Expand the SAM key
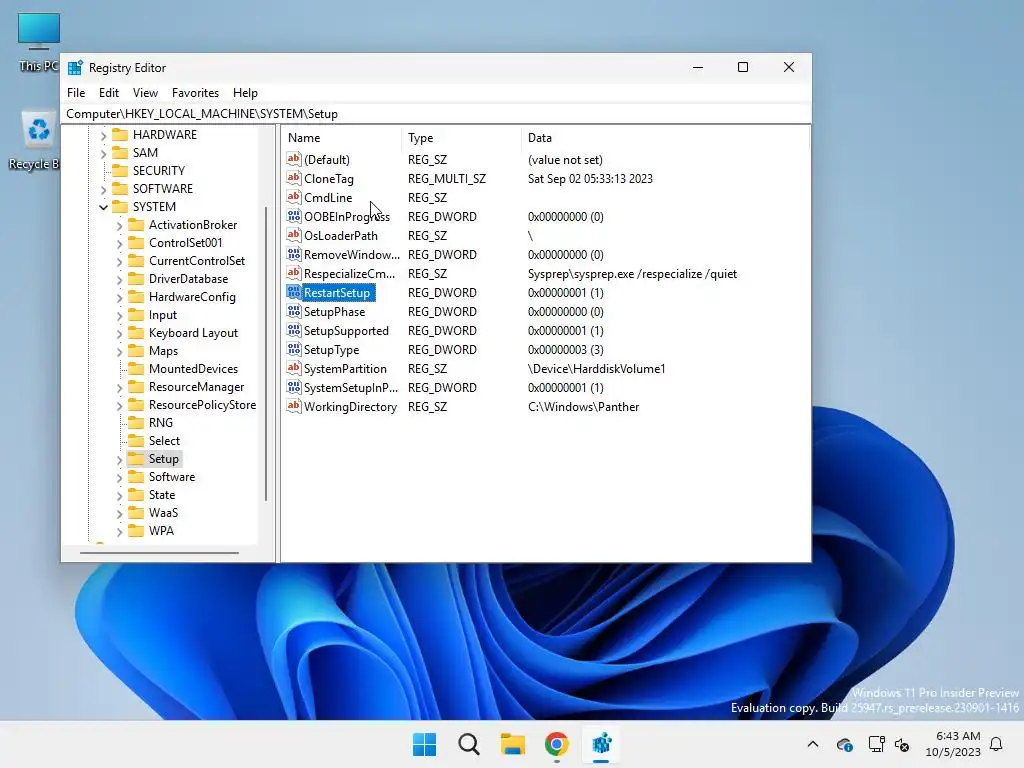The width and height of the screenshot is (1024, 768). [103, 153]
